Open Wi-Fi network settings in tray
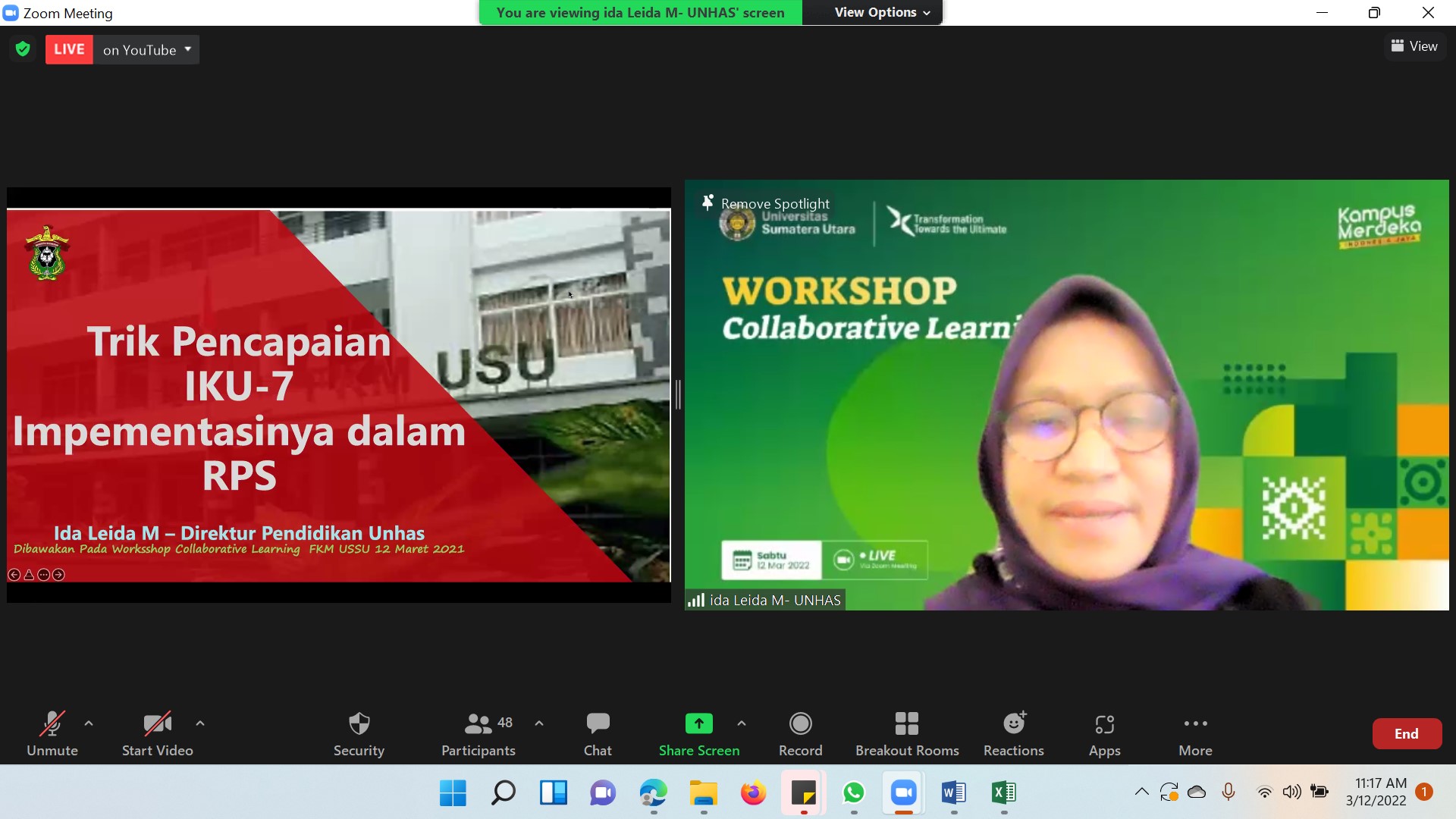Screen dimensions: 1456x819 tap(1264, 792)
